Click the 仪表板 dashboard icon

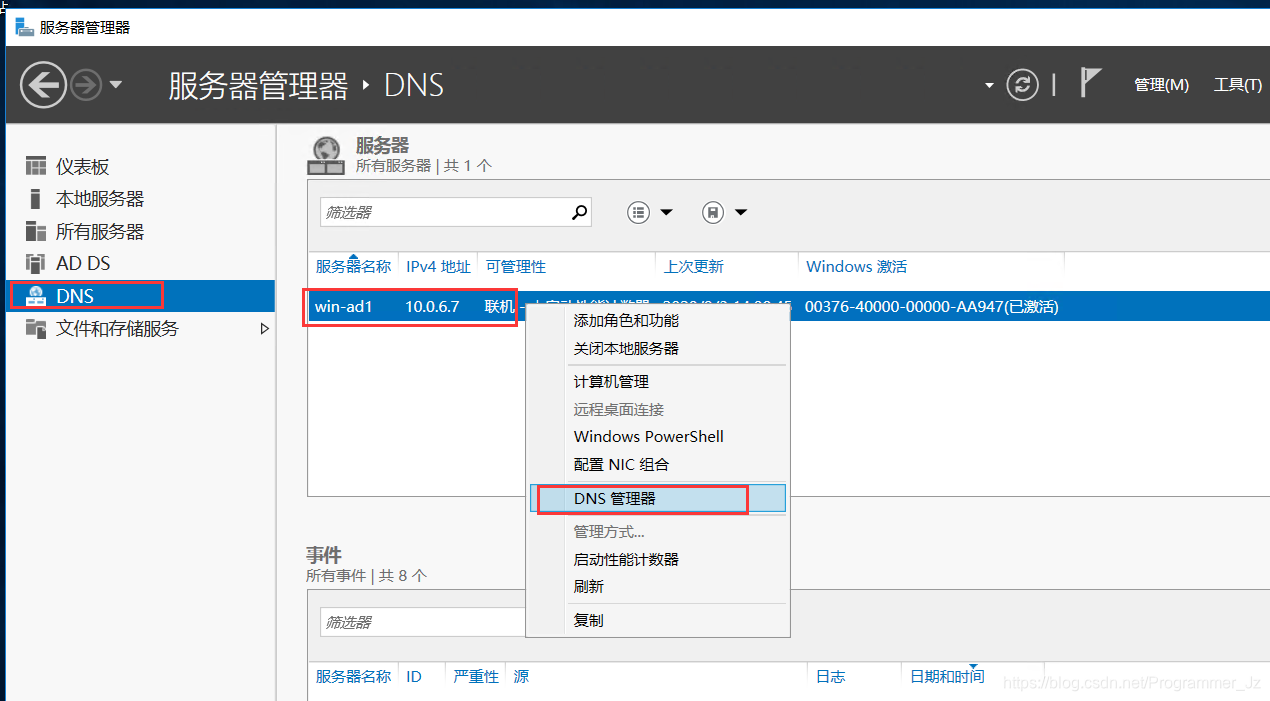tap(36, 166)
